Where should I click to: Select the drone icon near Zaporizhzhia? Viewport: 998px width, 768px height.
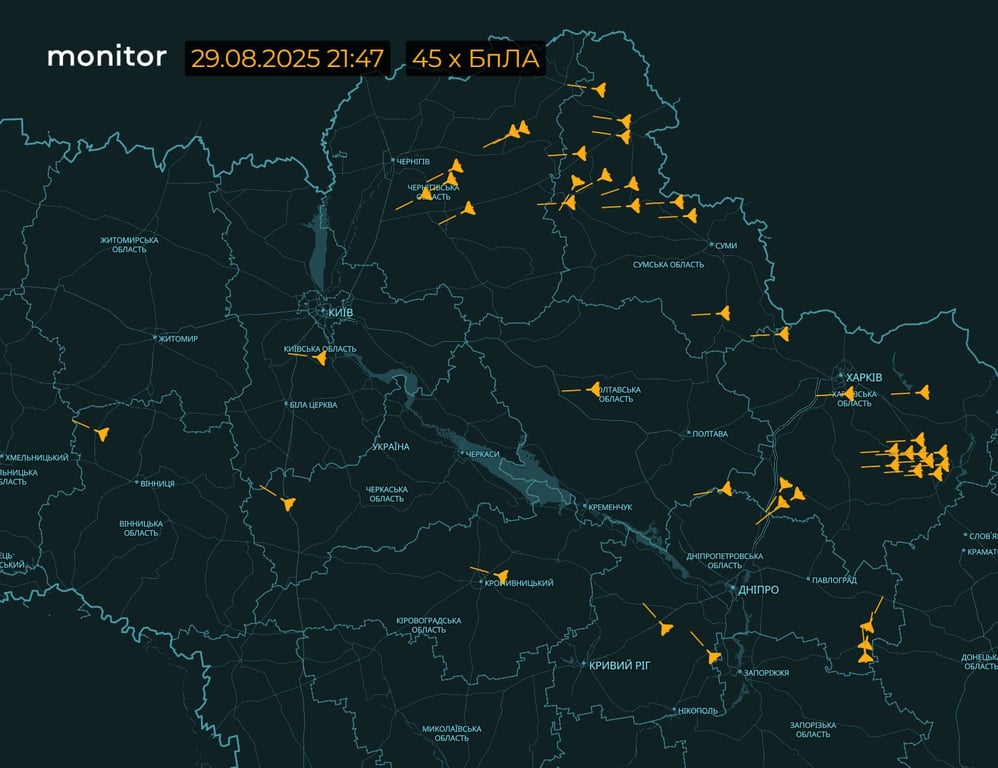coord(712,656)
